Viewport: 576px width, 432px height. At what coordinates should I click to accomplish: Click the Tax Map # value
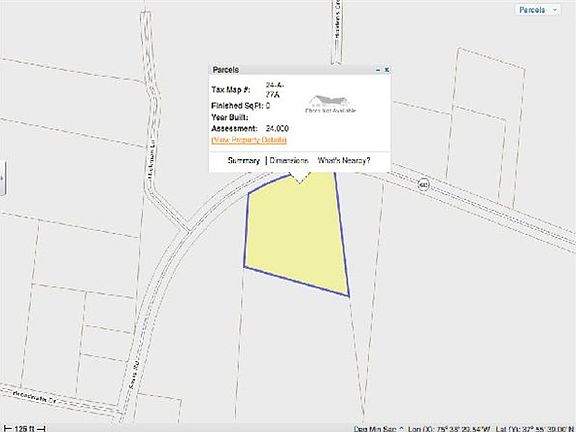coord(274,90)
